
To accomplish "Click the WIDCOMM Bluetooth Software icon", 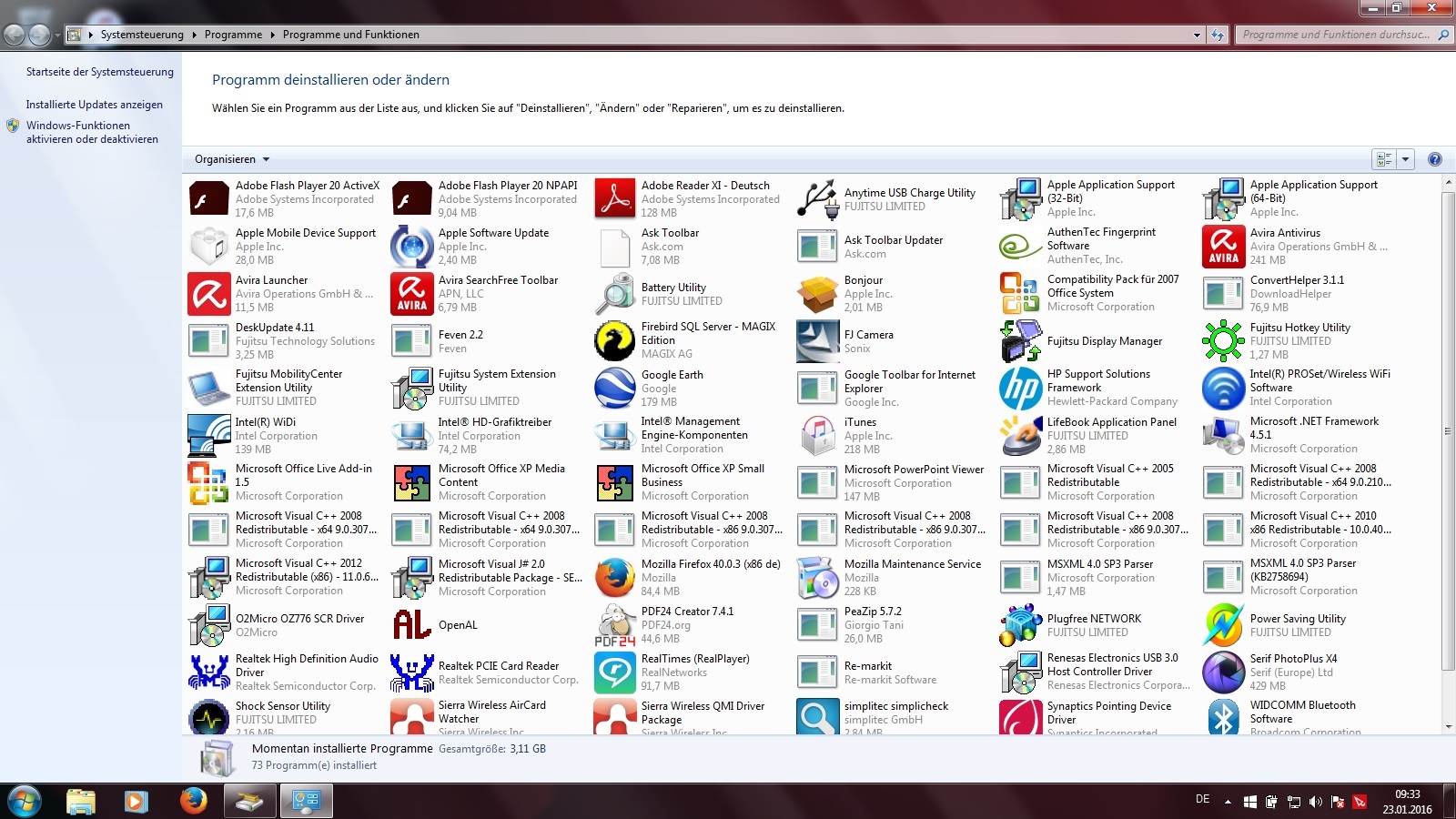I will (1224, 717).
